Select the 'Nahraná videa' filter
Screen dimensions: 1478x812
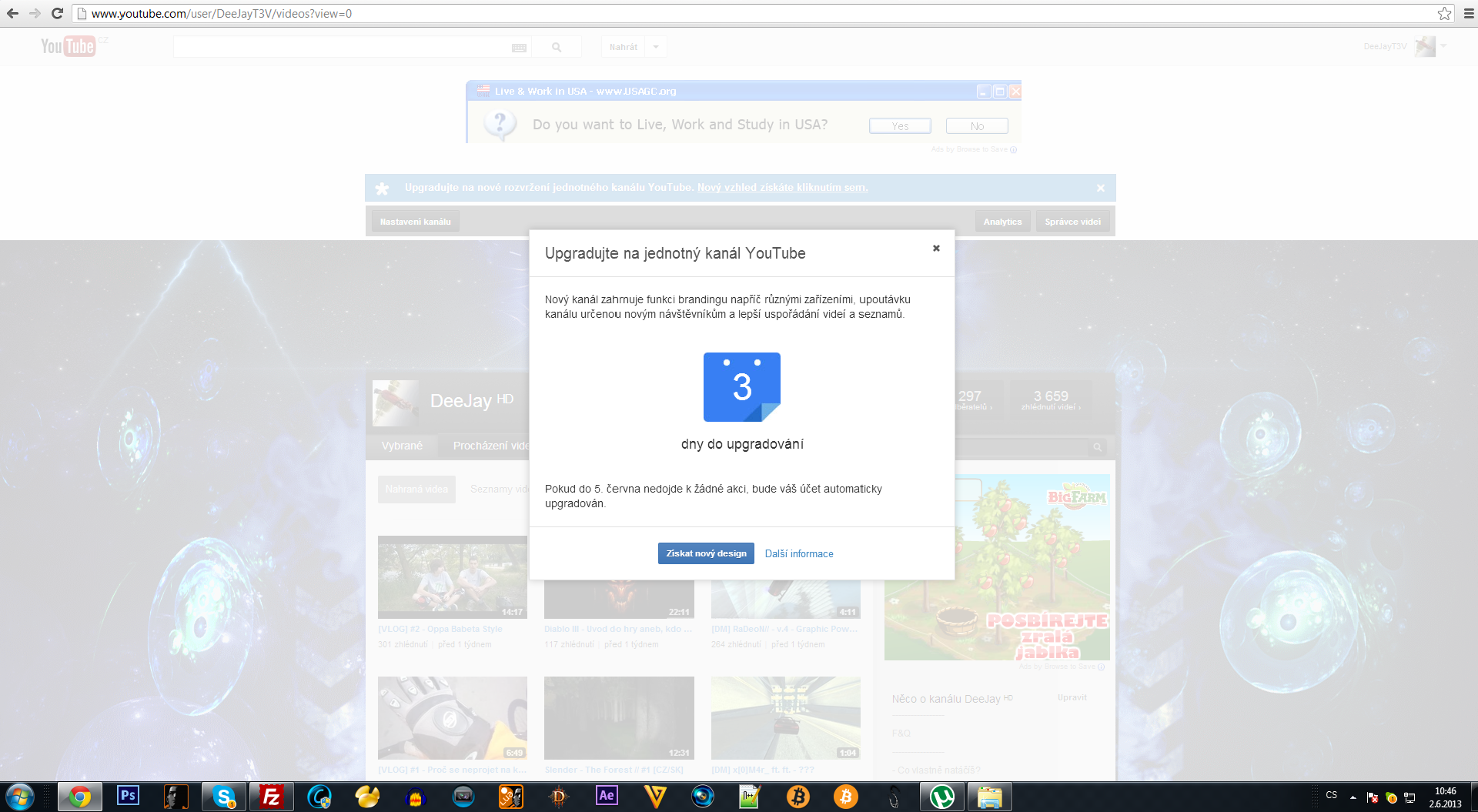[416, 490]
